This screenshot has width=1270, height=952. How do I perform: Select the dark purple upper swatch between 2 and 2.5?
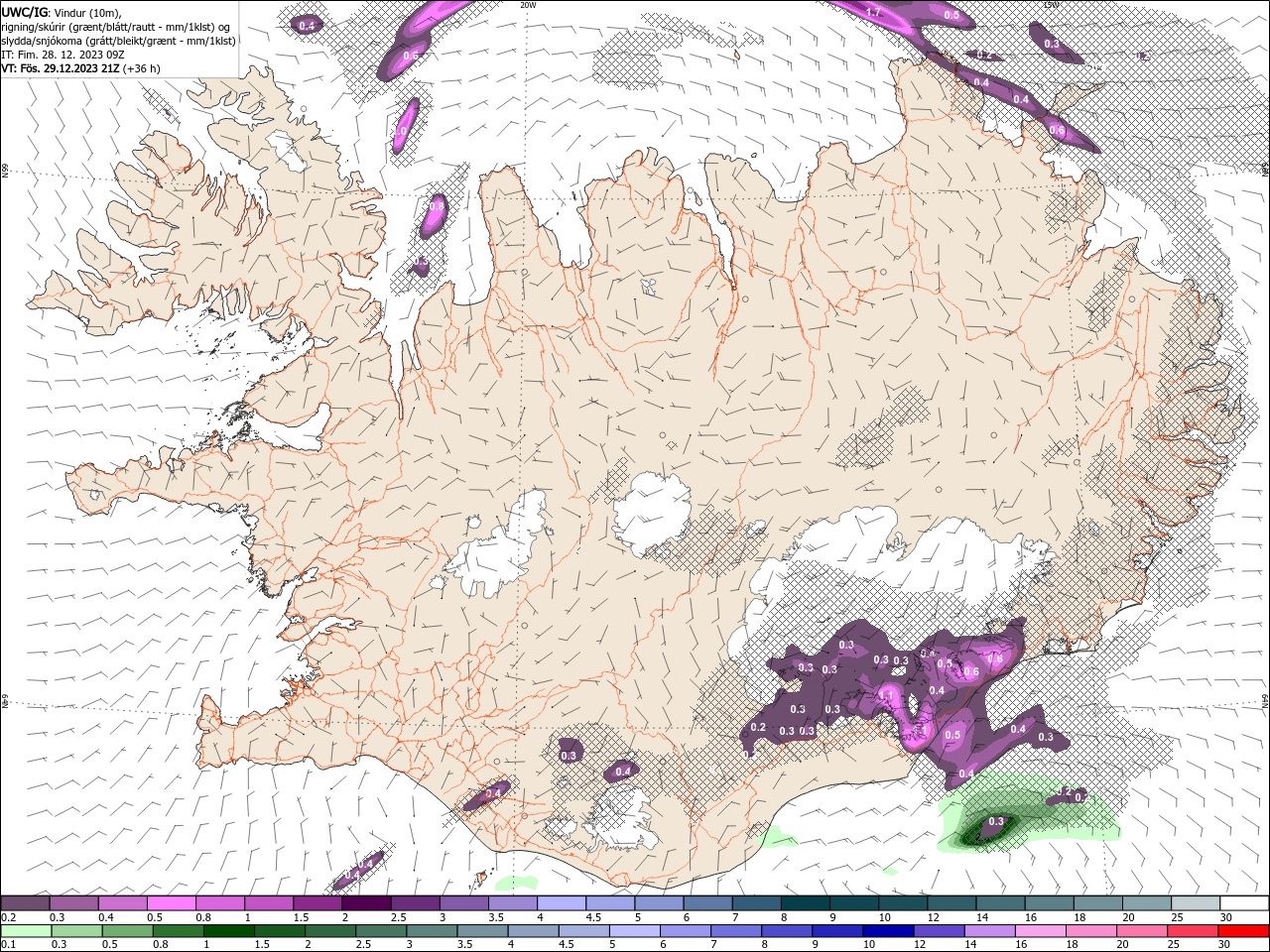(x=366, y=903)
